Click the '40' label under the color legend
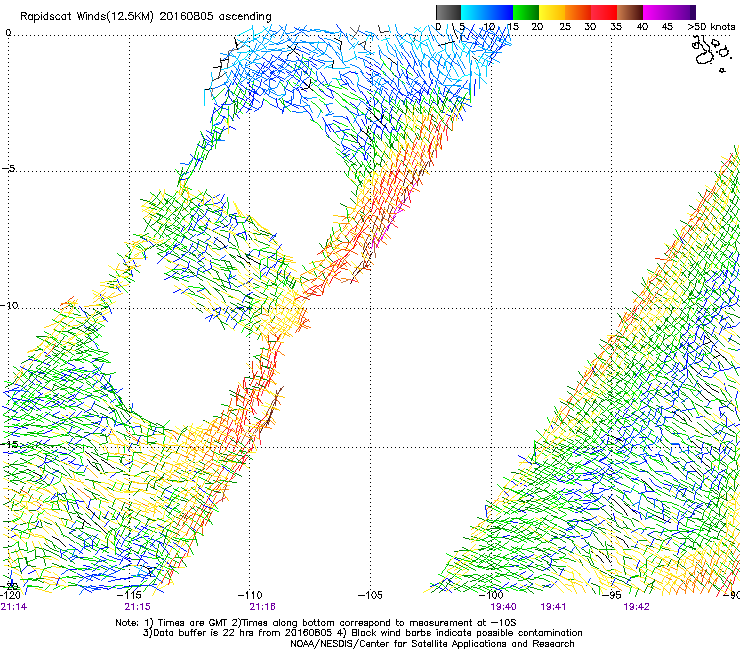 (642, 27)
